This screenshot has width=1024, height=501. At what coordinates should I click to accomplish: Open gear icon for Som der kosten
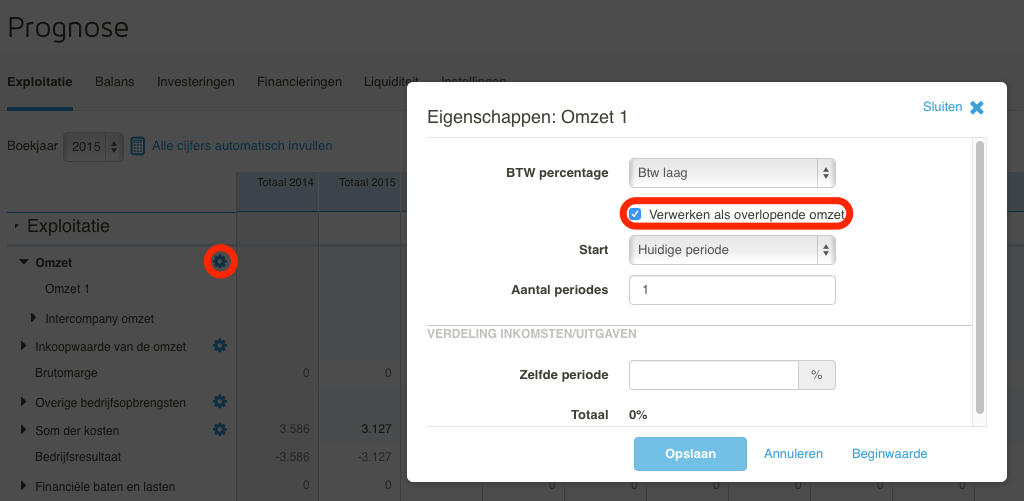(x=220, y=429)
